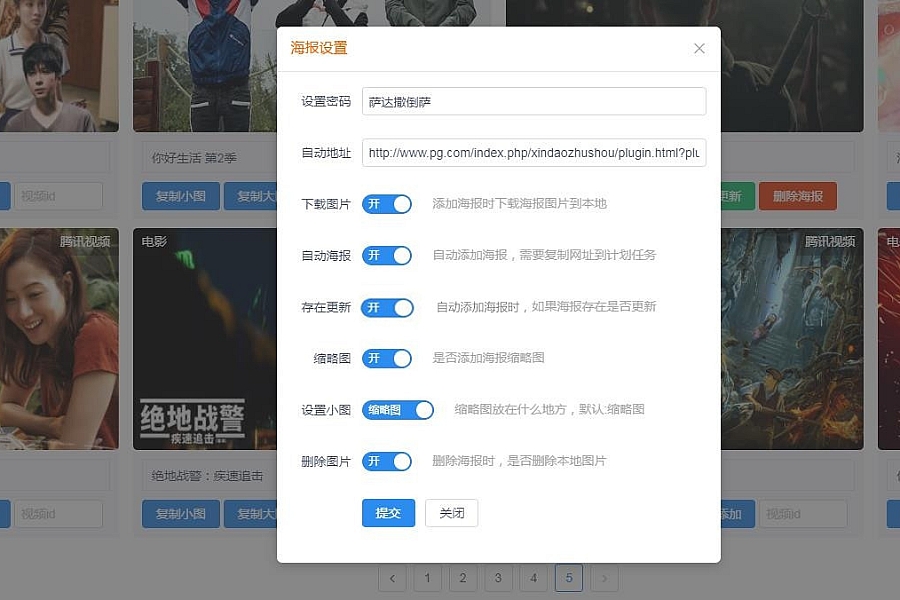Switch the 设置小图 toggle
Screen dimensions: 900x600
coord(398,410)
